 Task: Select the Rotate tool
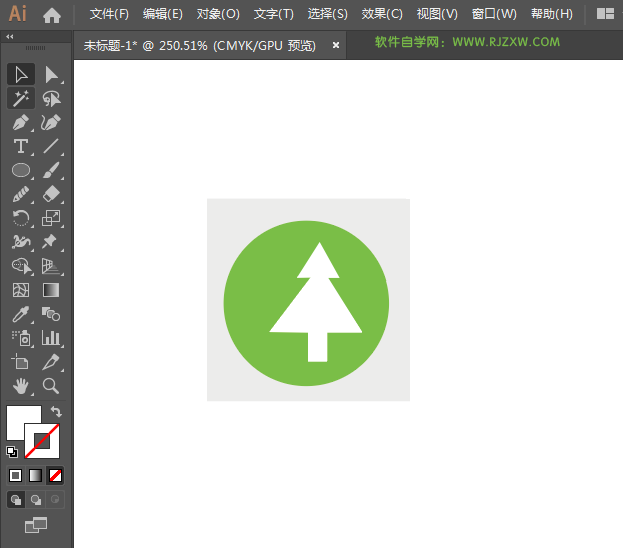[21, 218]
